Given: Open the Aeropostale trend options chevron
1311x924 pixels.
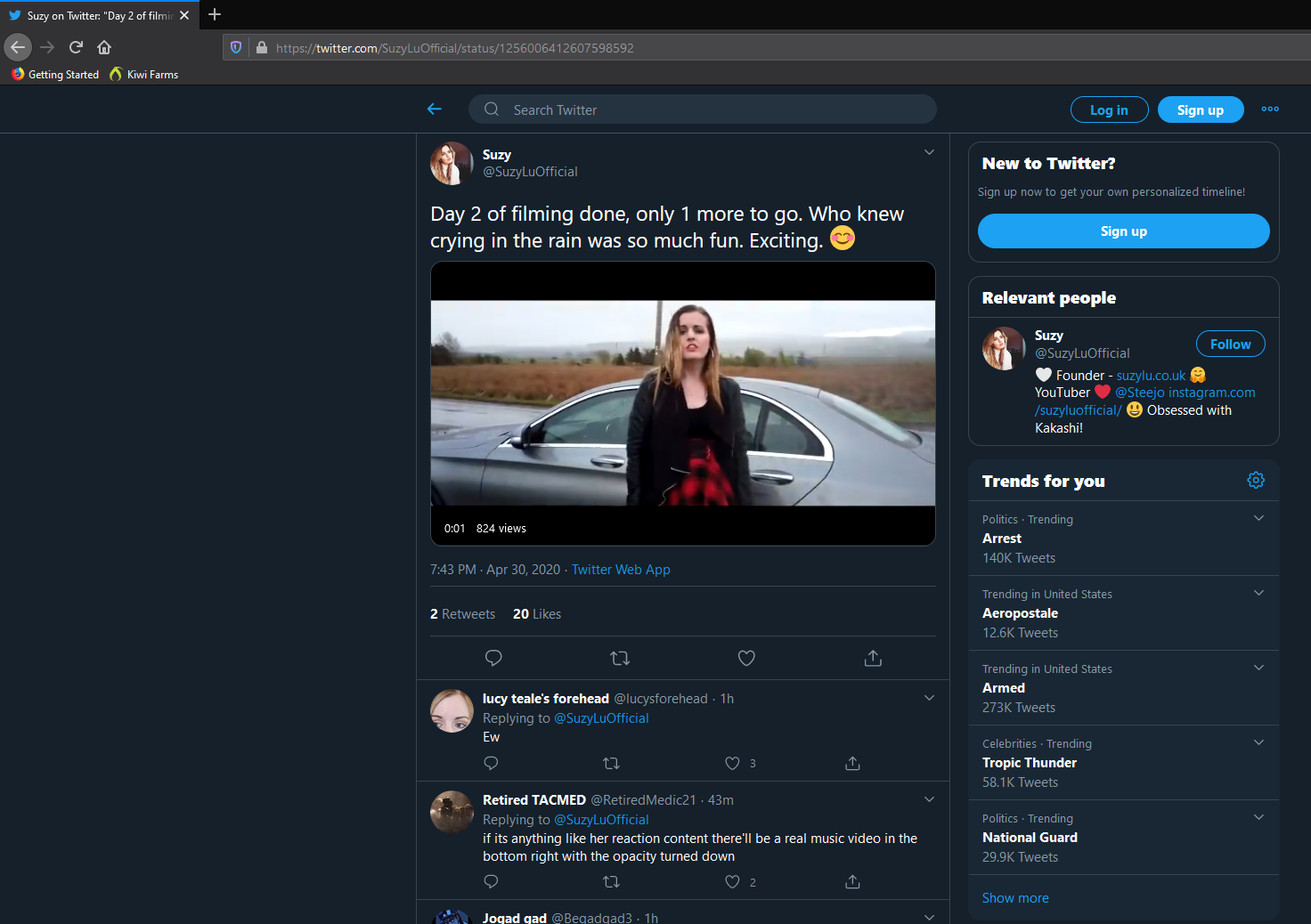Looking at the screenshot, I should [x=1258, y=593].
